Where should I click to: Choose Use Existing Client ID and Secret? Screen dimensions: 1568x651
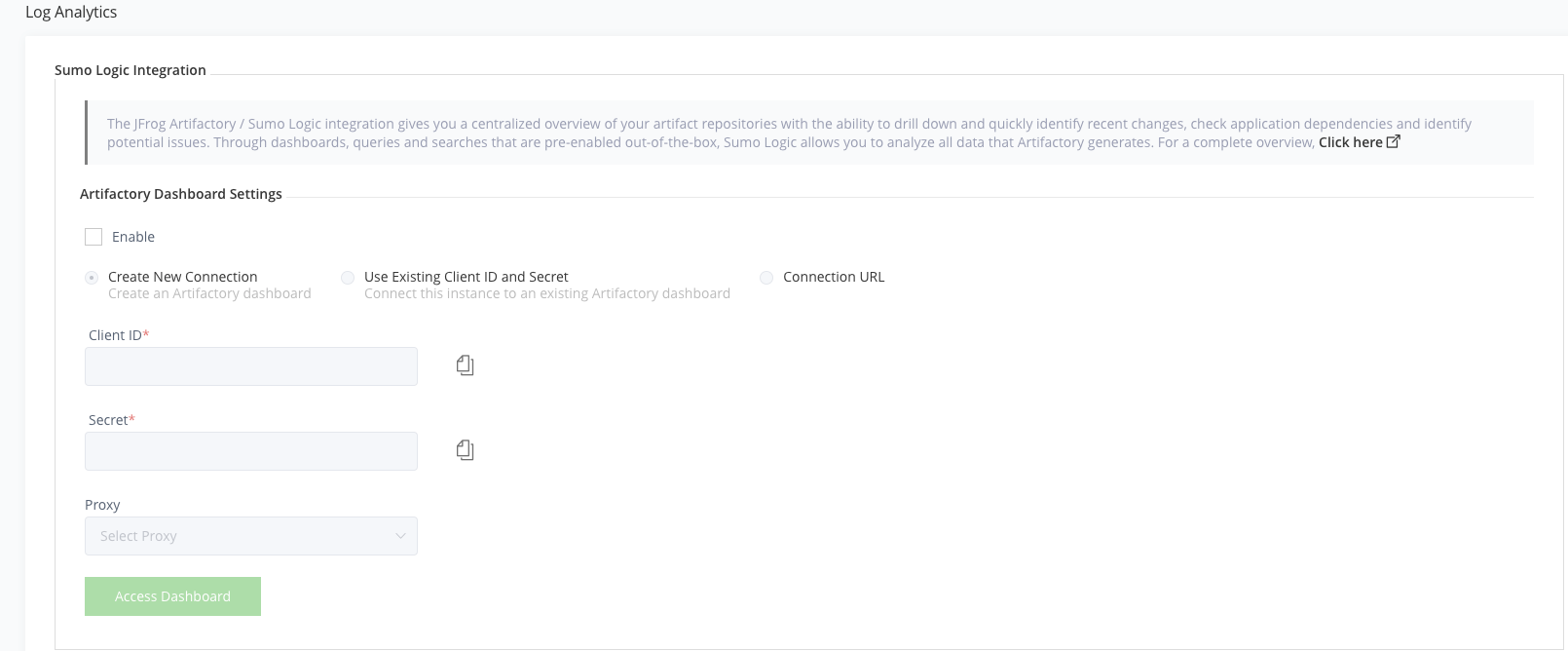tap(348, 278)
